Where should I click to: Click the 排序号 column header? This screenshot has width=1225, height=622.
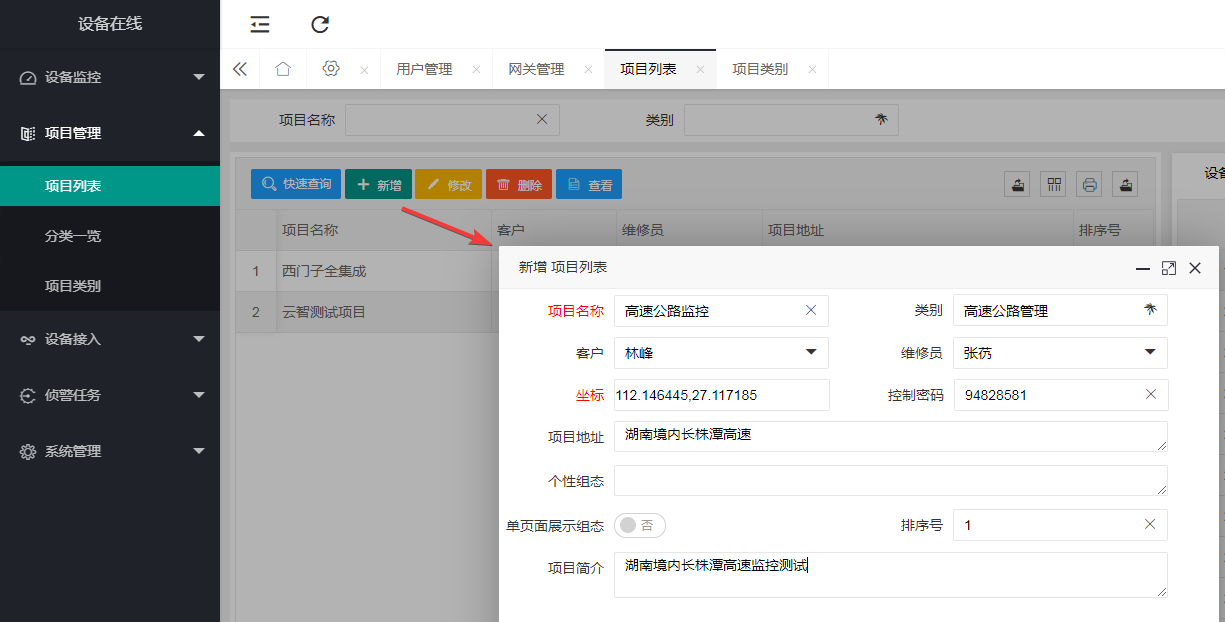coord(1112,230)
